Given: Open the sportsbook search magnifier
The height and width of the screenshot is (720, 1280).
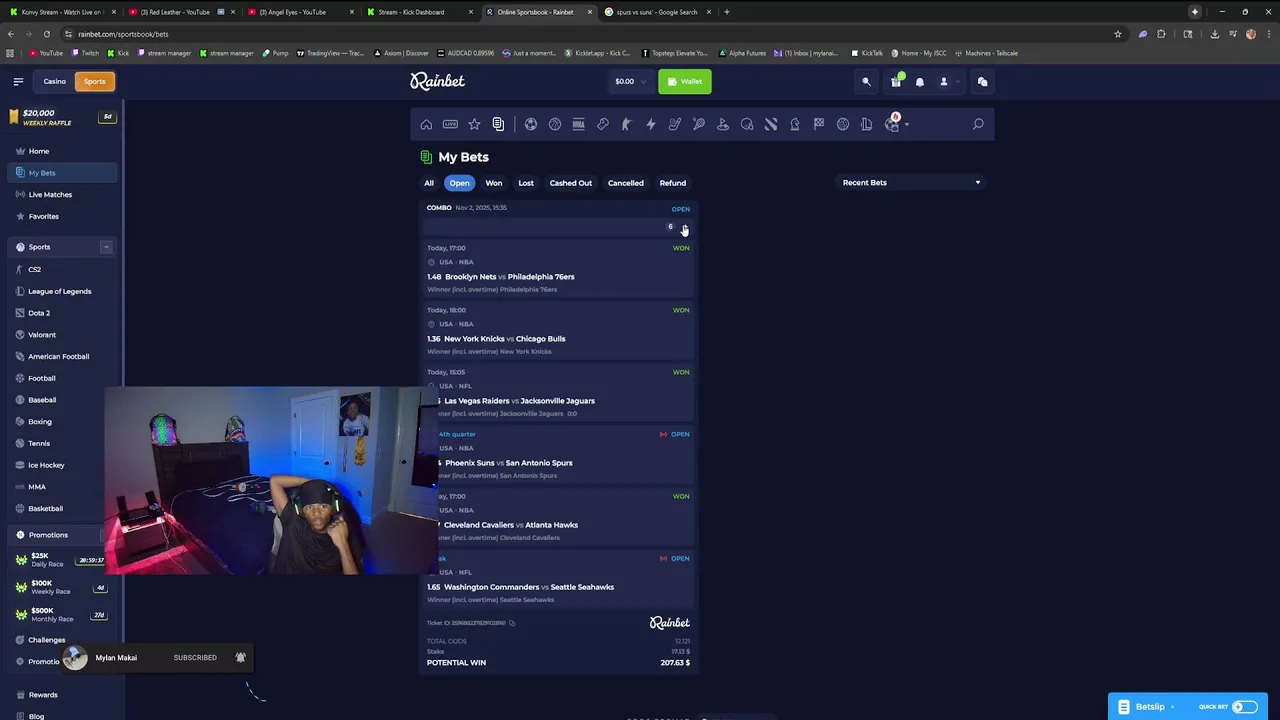Looking at the screenshot, I should pos(978,124).
